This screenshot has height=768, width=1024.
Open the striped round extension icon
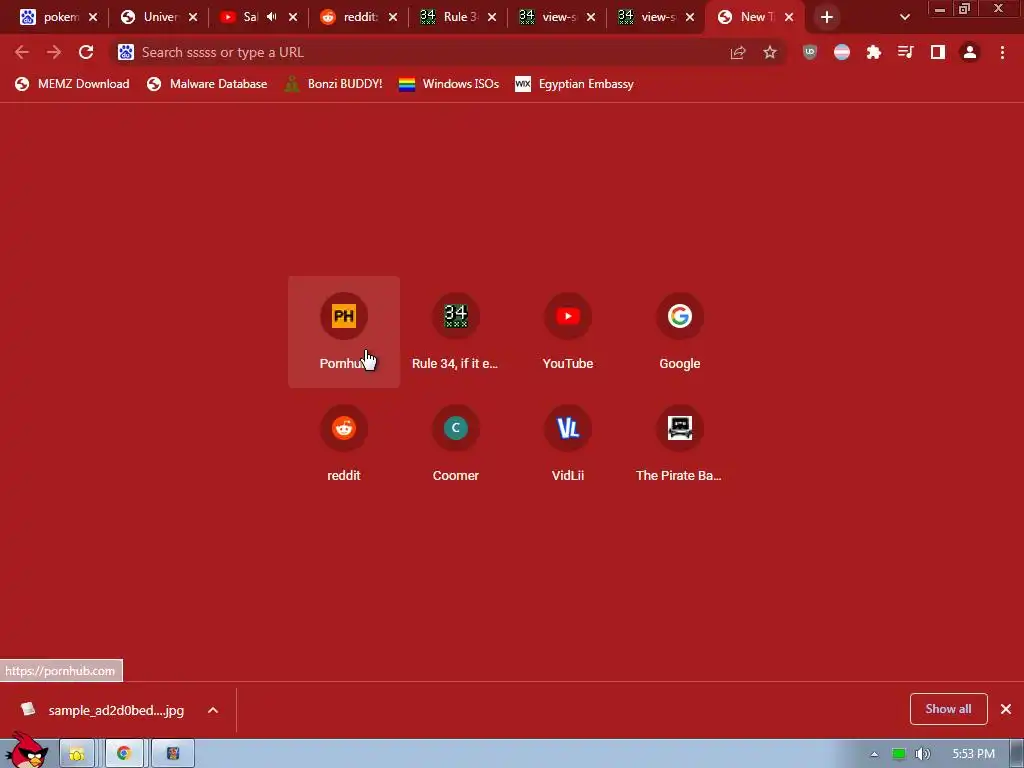[842, 52]
